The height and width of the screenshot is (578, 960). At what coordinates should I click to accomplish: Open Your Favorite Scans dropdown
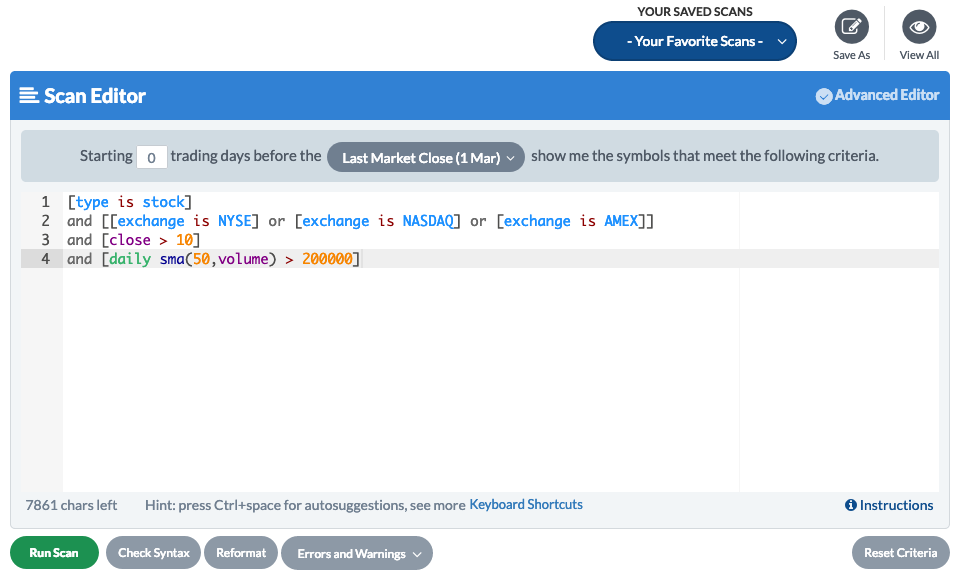(x=694, y=41)
